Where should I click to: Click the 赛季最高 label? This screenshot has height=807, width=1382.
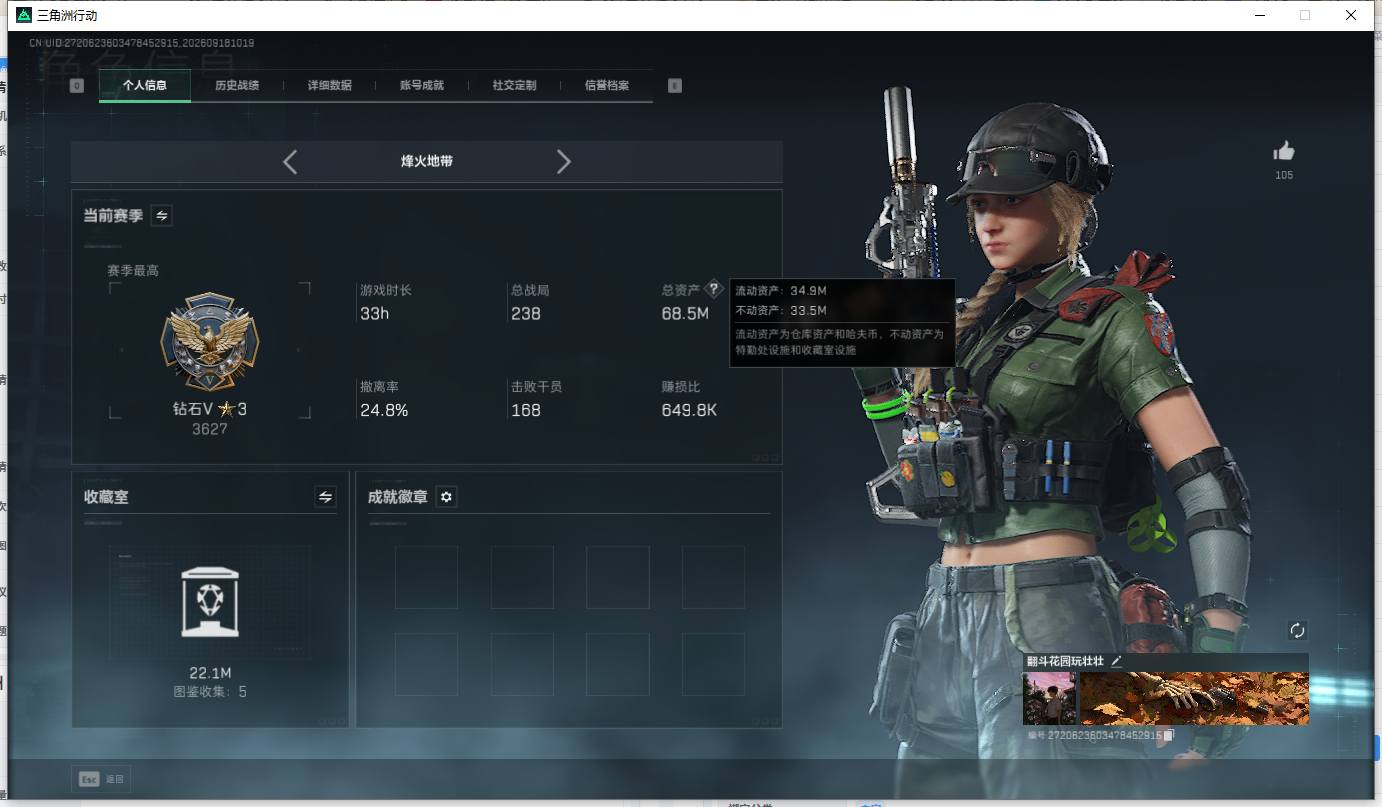pos(133,270)
